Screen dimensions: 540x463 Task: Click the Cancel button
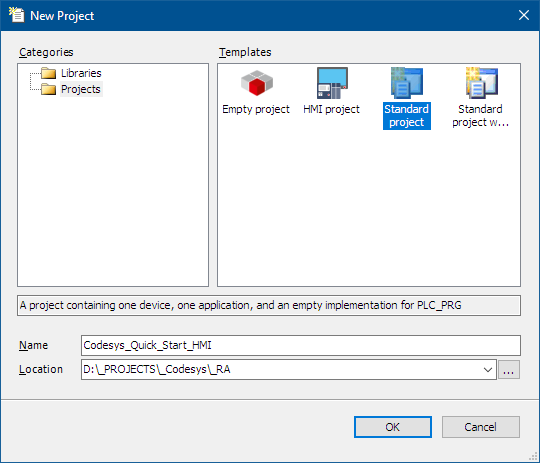pyautogui.click(x=481, y=427)
